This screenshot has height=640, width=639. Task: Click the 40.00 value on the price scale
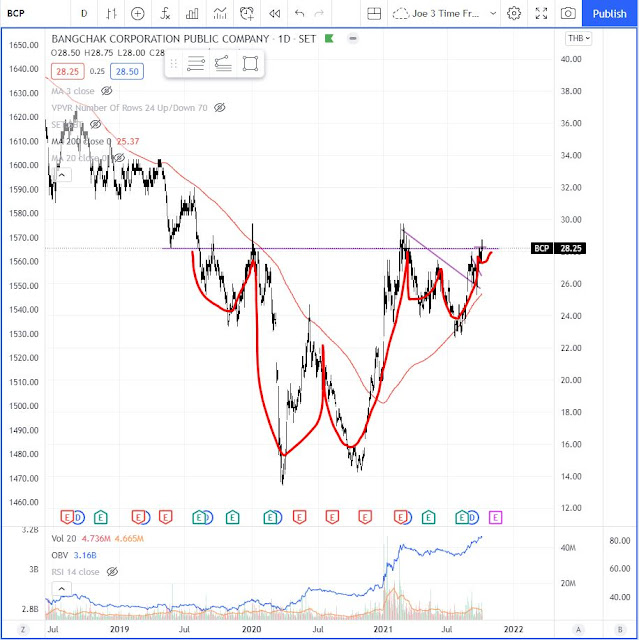(571, 59)
